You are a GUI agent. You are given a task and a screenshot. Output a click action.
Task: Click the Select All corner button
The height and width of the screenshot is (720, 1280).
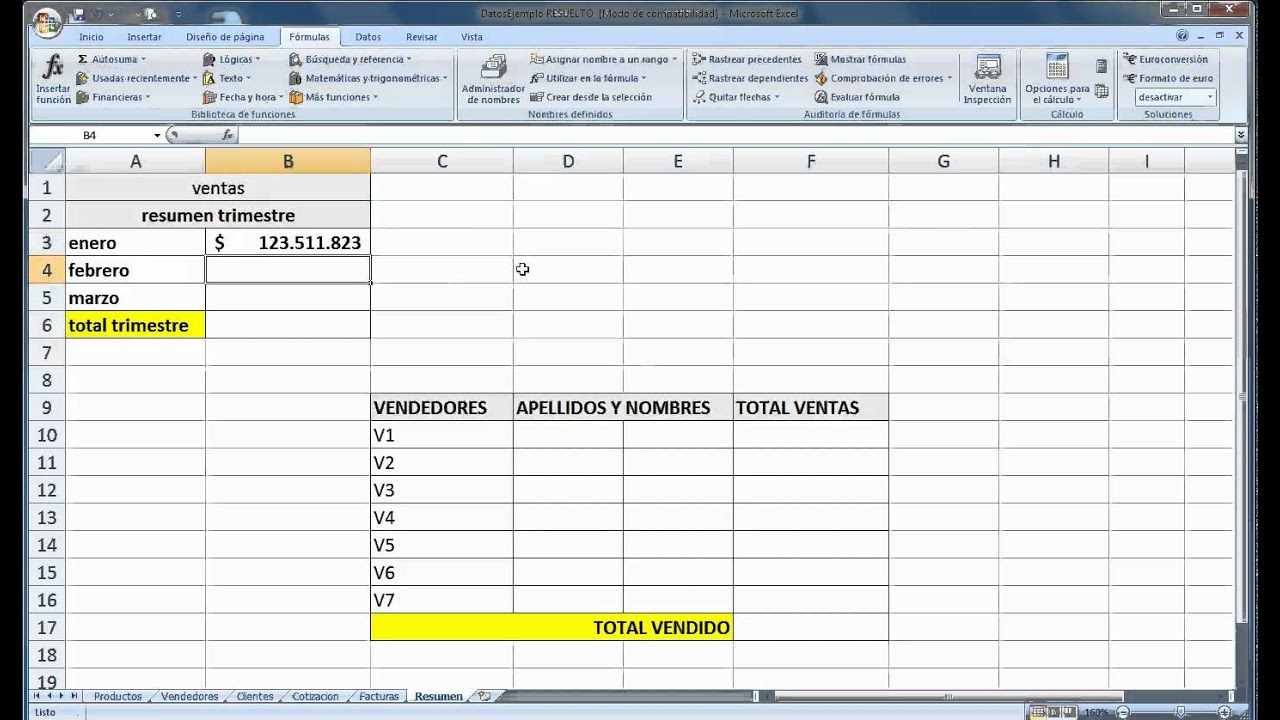(48, 161)
